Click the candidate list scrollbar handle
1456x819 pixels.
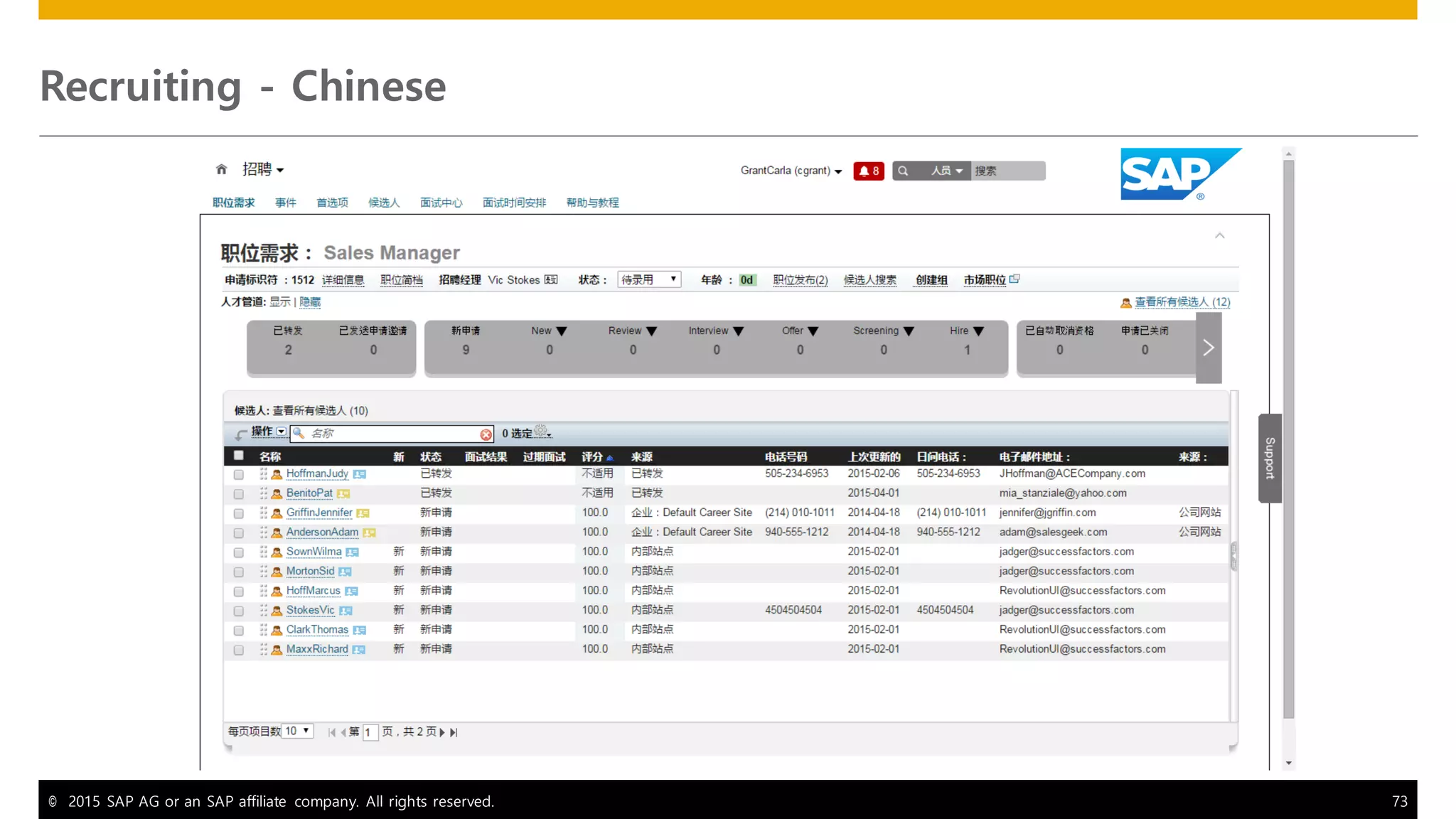coord(1234,556)
